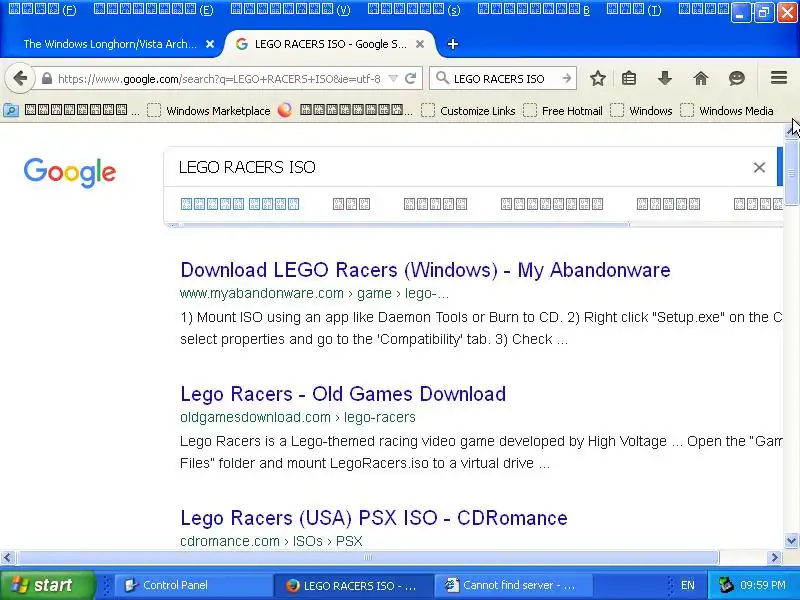Open the Downloads arrow icon
This screenshot has height=600, width=800.
tap(665, 79)
